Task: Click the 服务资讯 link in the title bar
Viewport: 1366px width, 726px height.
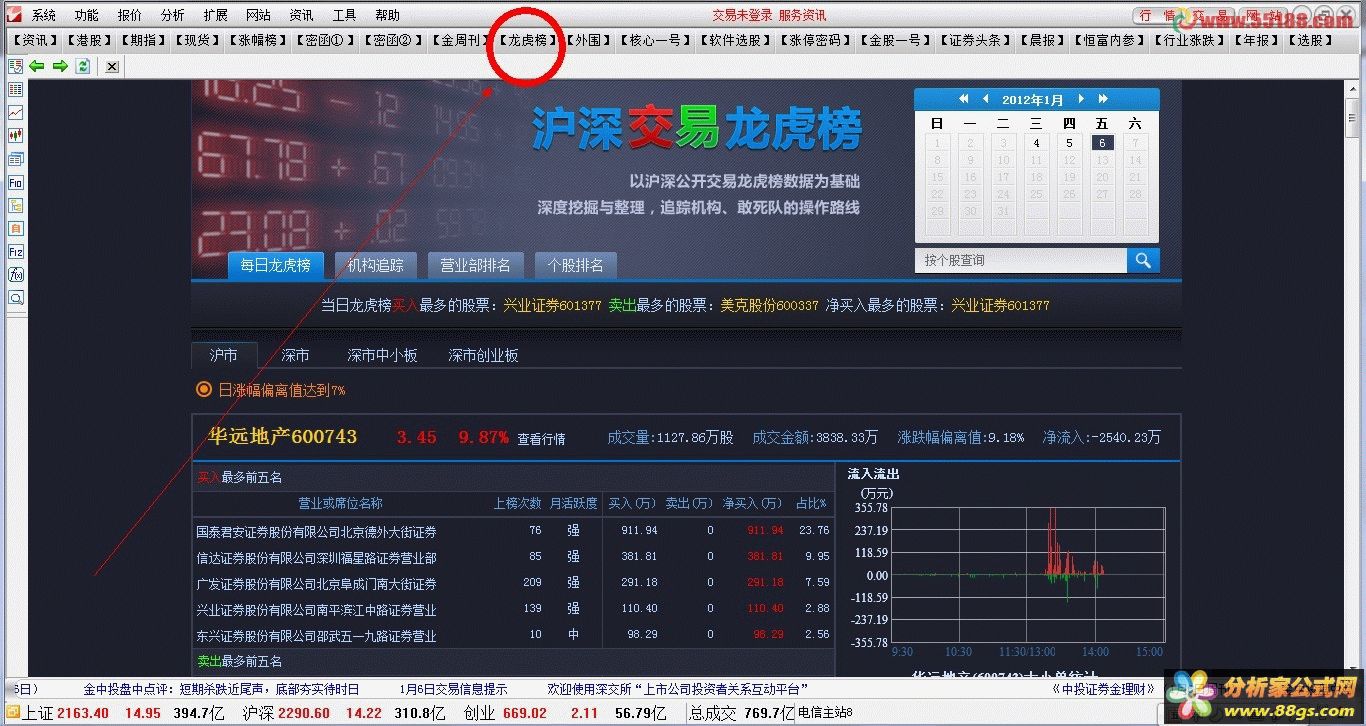Action: 802,15
